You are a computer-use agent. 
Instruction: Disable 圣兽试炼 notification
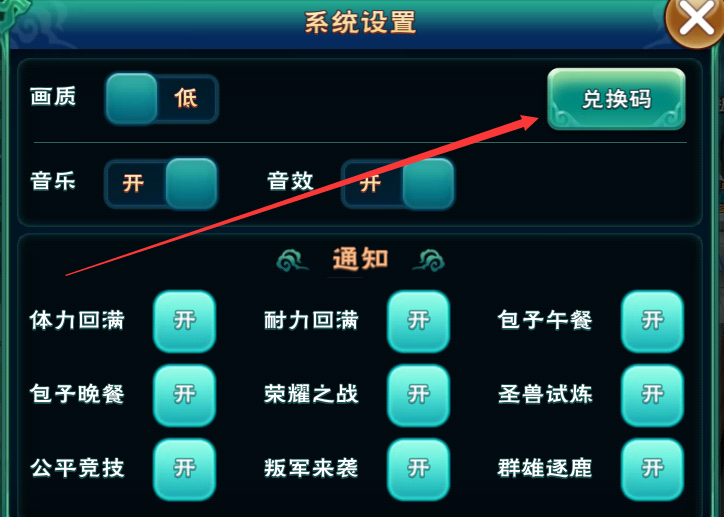(652, 395)
